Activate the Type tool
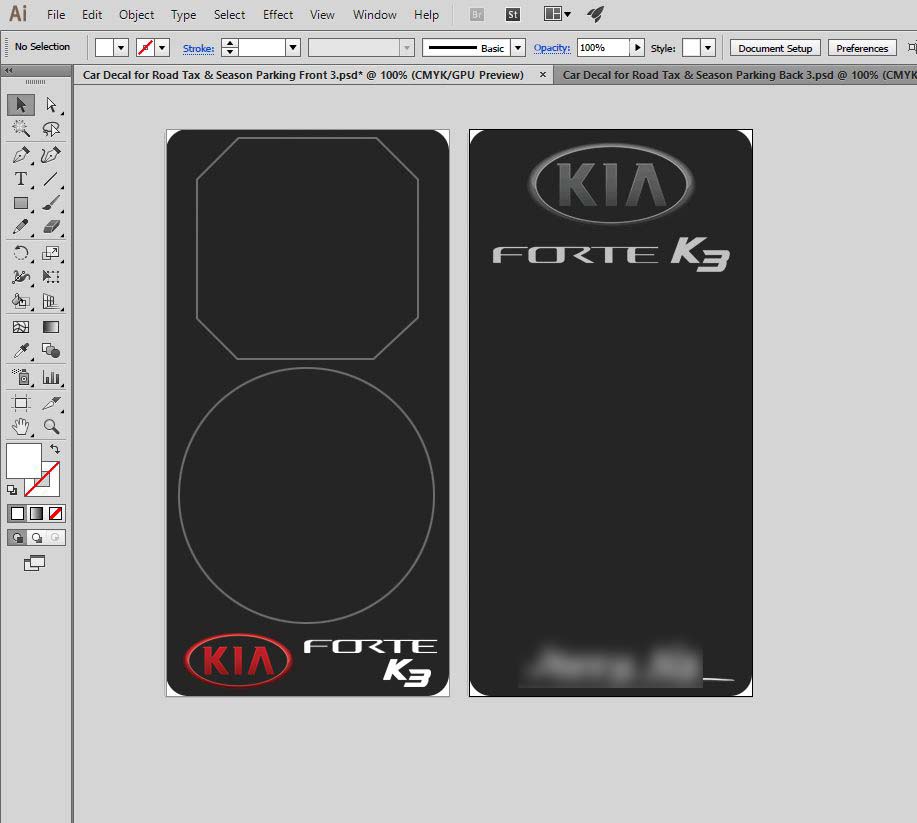 (x=20, y=179)
